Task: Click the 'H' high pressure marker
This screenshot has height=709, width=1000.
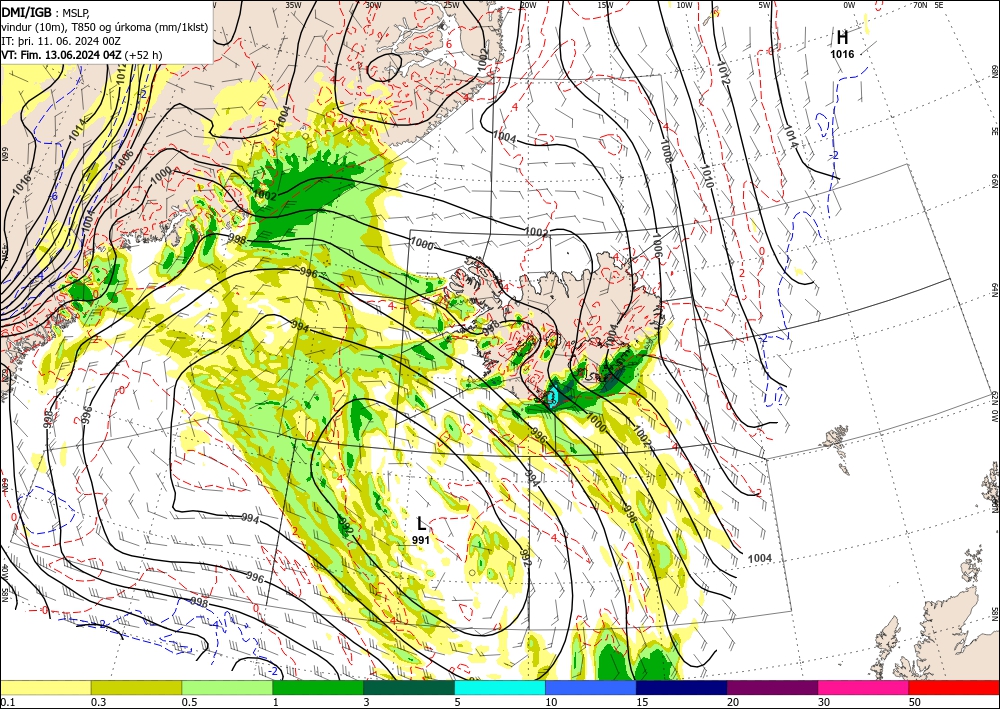Action: tap(842, 38)
